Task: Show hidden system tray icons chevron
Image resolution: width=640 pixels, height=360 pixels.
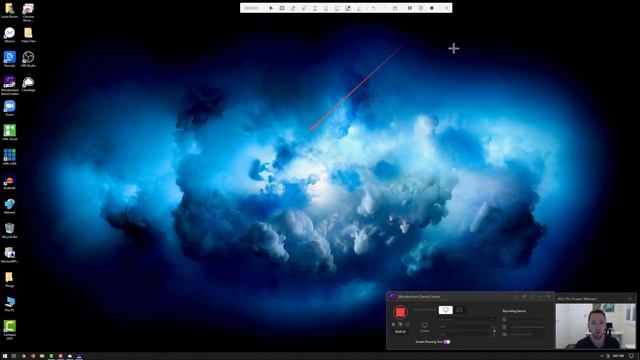Action: [602, 356]
